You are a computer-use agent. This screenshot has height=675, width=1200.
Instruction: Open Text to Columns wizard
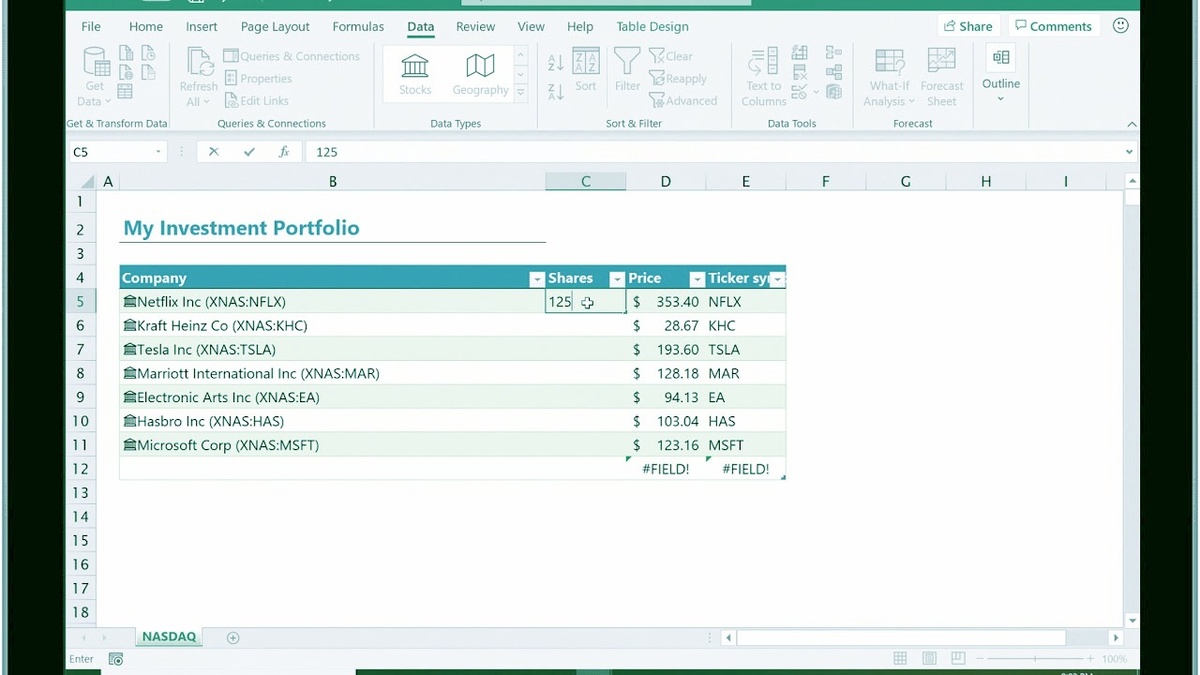point(764,77)
